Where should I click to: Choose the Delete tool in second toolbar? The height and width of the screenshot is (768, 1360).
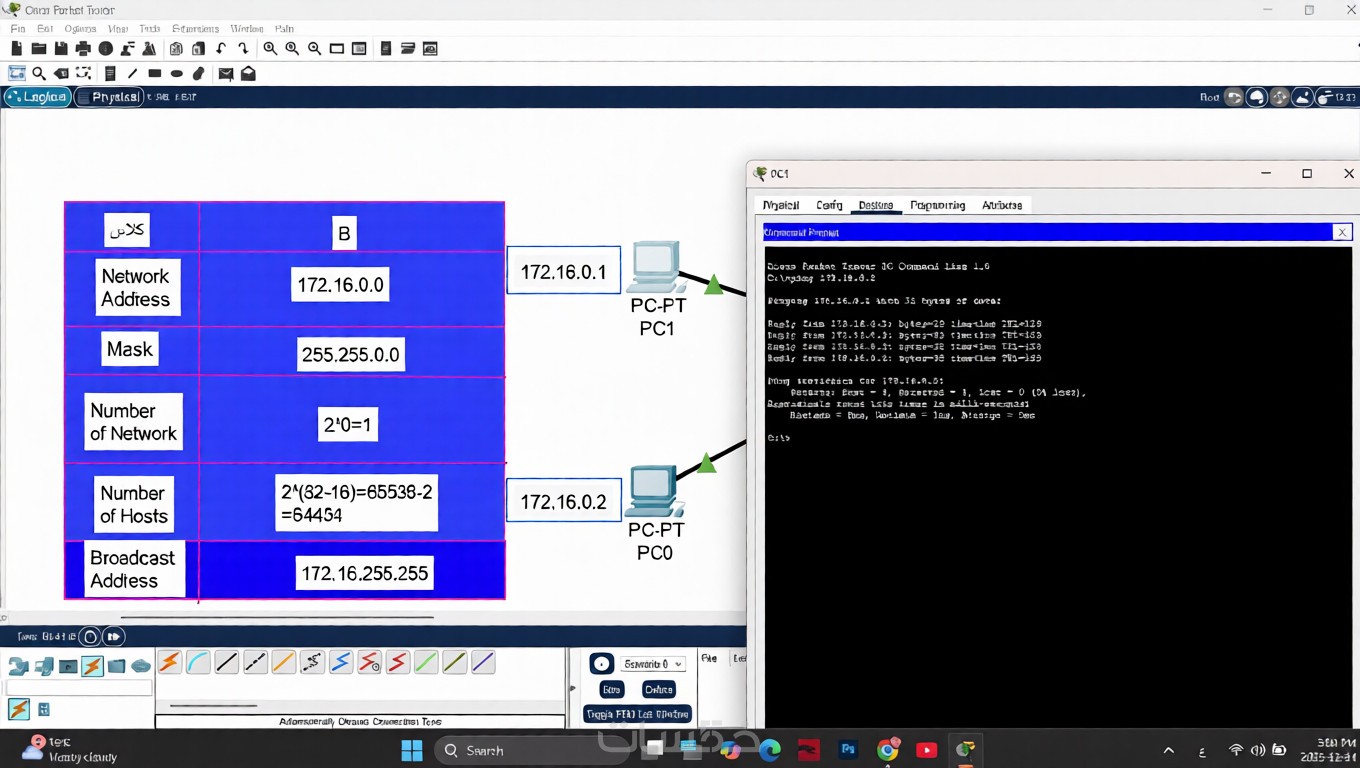click(x=62, y=73)
